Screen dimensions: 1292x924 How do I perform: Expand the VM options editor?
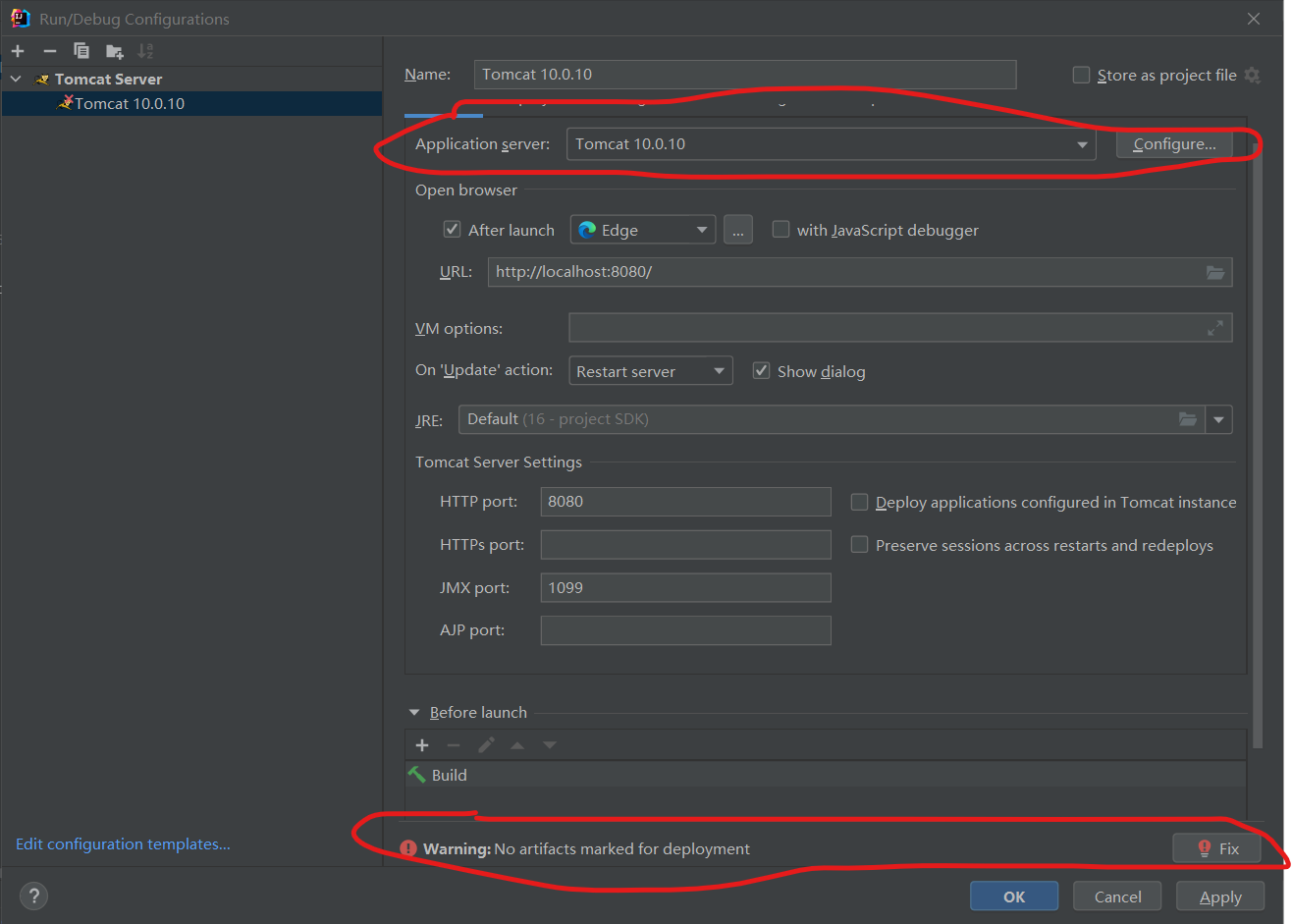(1215, 328)
